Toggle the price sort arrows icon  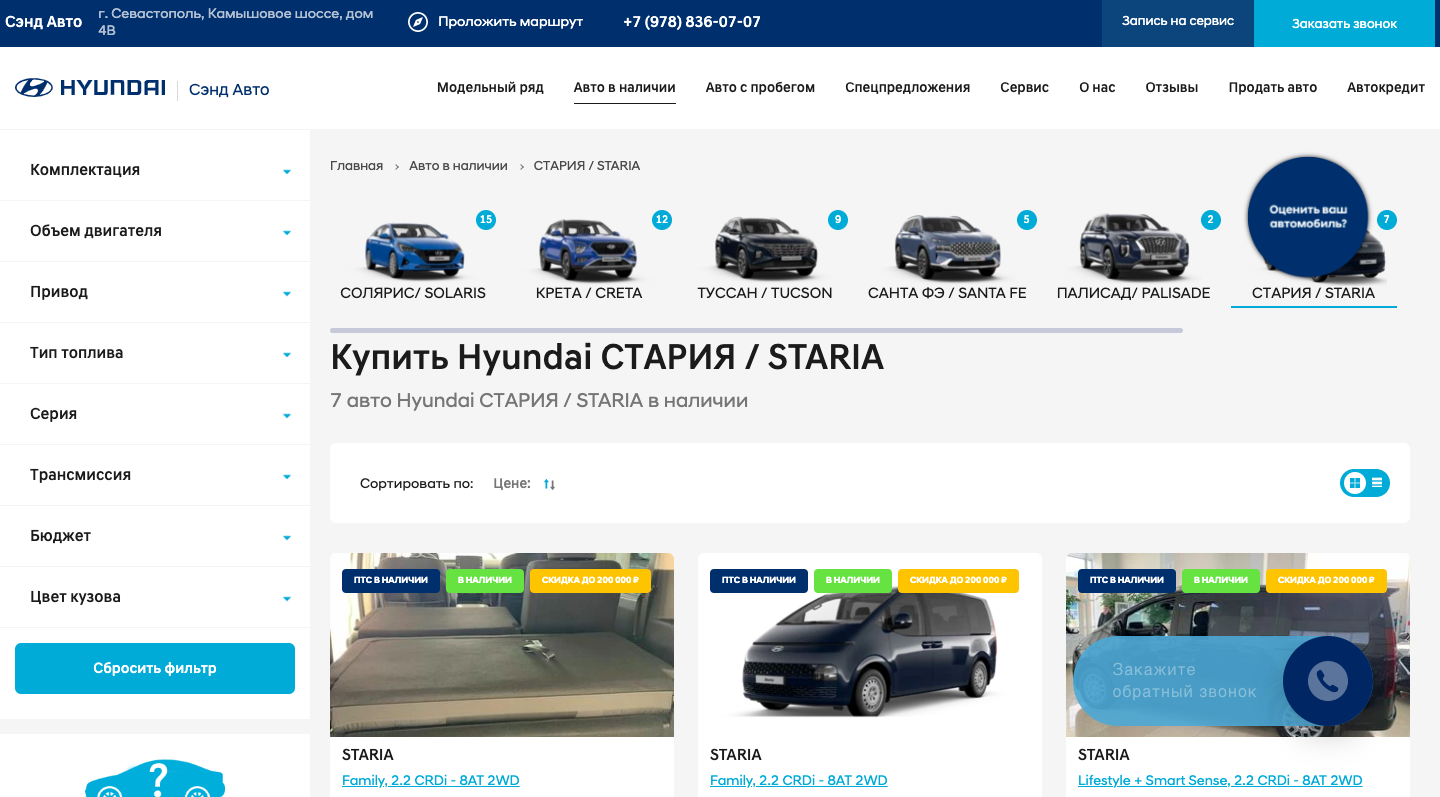[x=549, y=484]
